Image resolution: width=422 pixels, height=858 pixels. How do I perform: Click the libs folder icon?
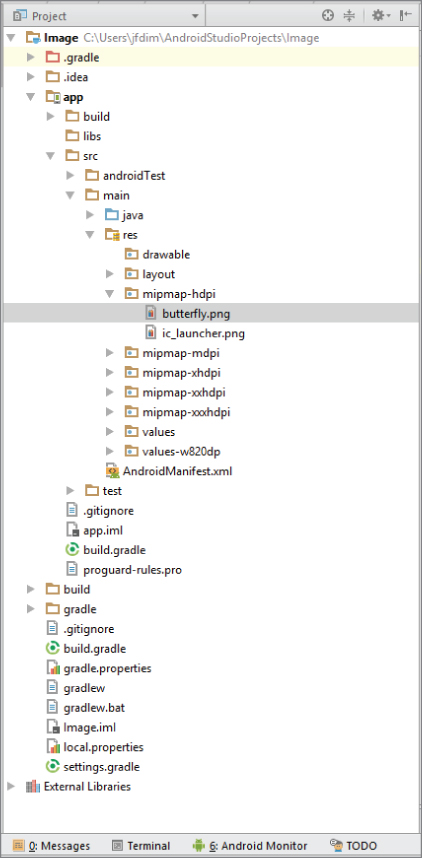(72, 136)
